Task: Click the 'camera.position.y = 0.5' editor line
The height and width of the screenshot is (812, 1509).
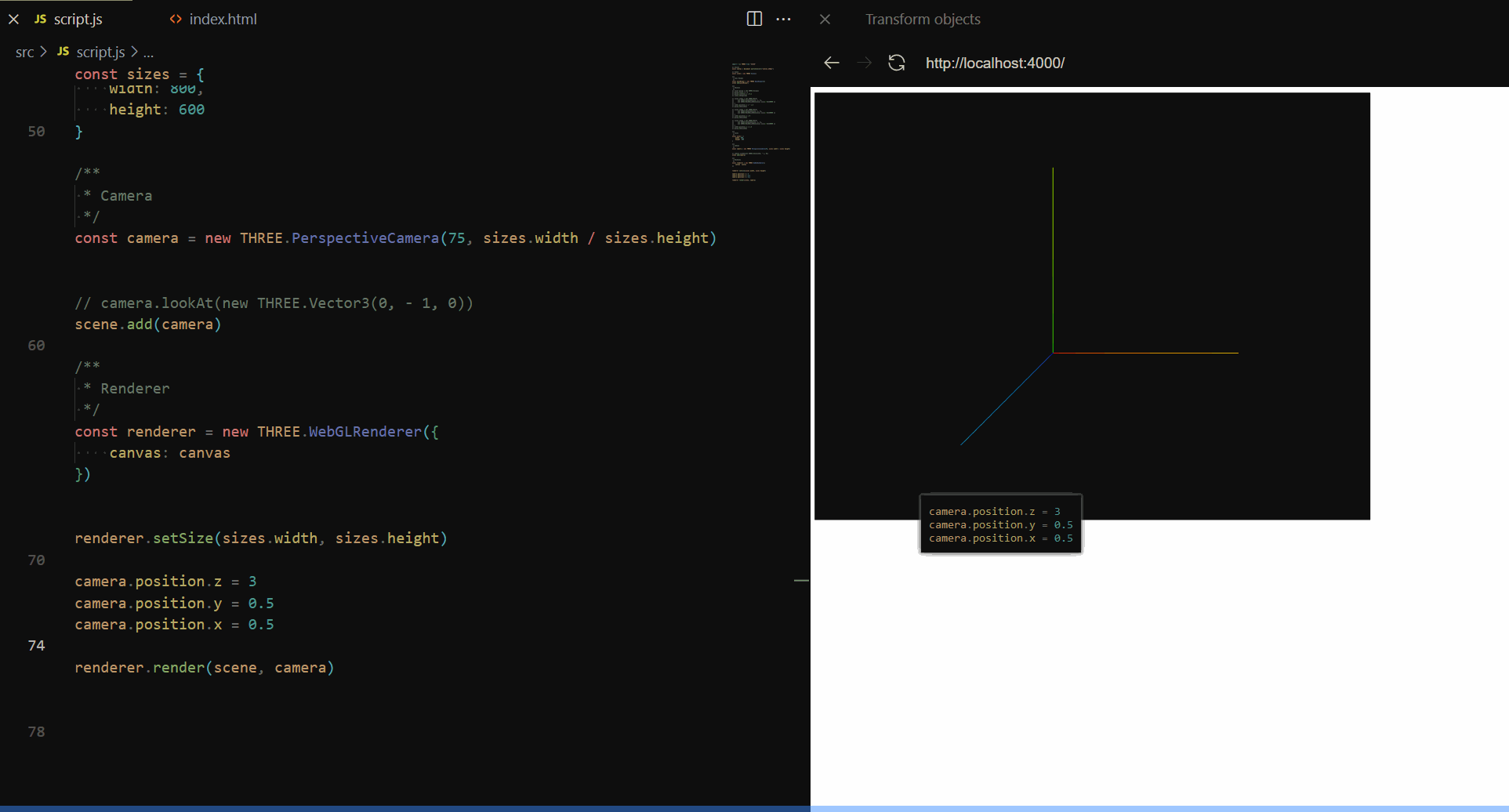Action: pyautogui.click(x=175, y=604)
